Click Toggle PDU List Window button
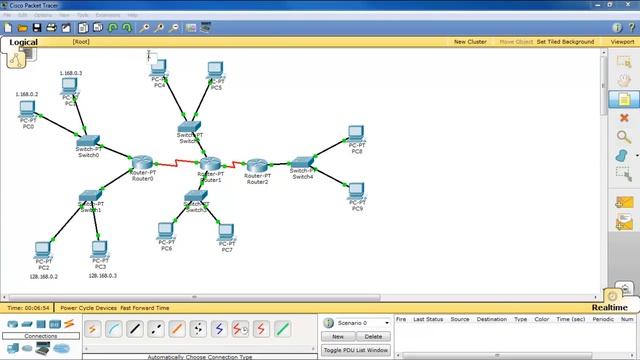The width and height of the screenshot is (640, 360). pyautogui.click(x=356, y=350)
